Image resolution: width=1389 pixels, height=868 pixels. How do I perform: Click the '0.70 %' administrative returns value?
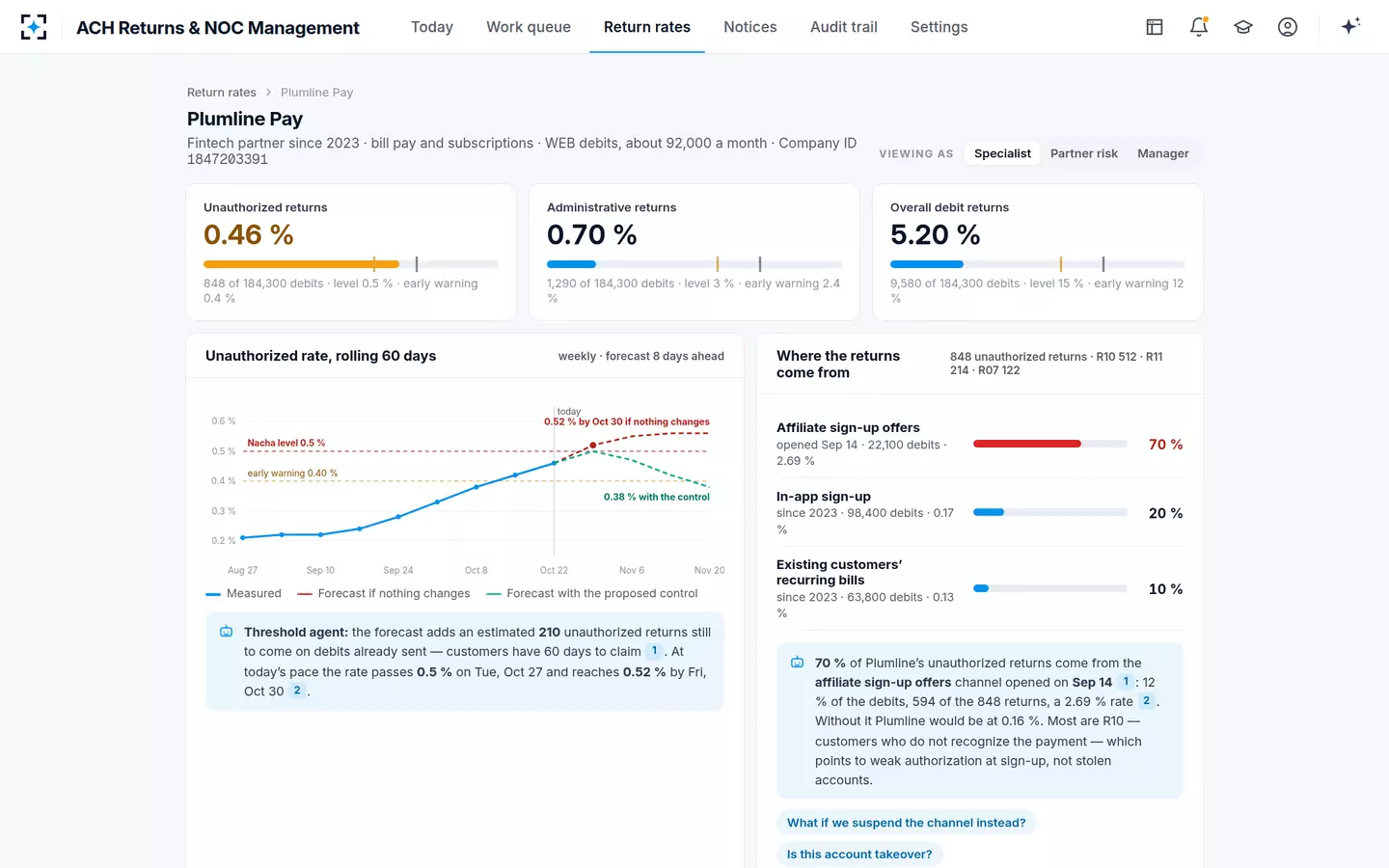592,234
